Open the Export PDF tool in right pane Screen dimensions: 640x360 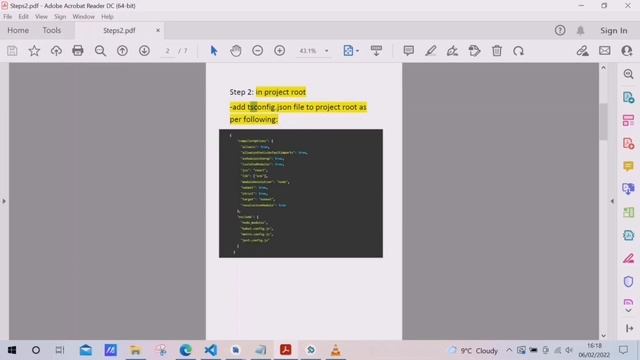[629, 97]
